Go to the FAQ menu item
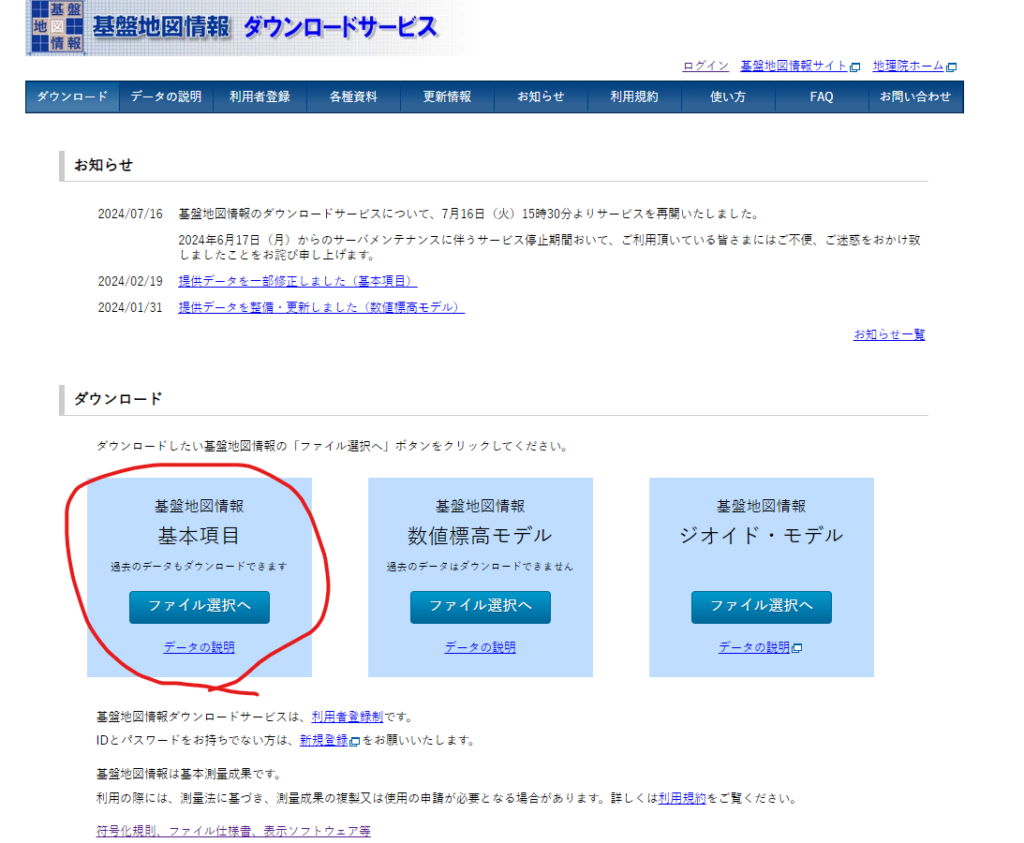This screenshot has height=843, width=1024. pyautogui.click(x=821, y=97)
